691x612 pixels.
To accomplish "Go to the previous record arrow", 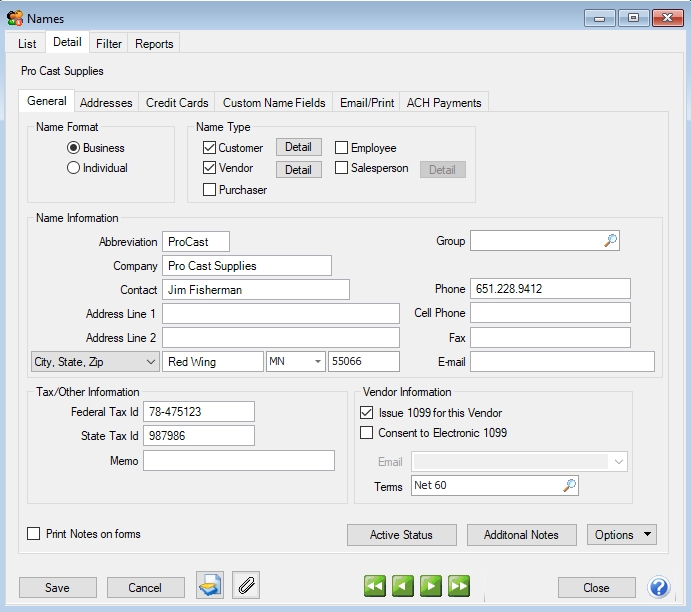I will (402, 587).
